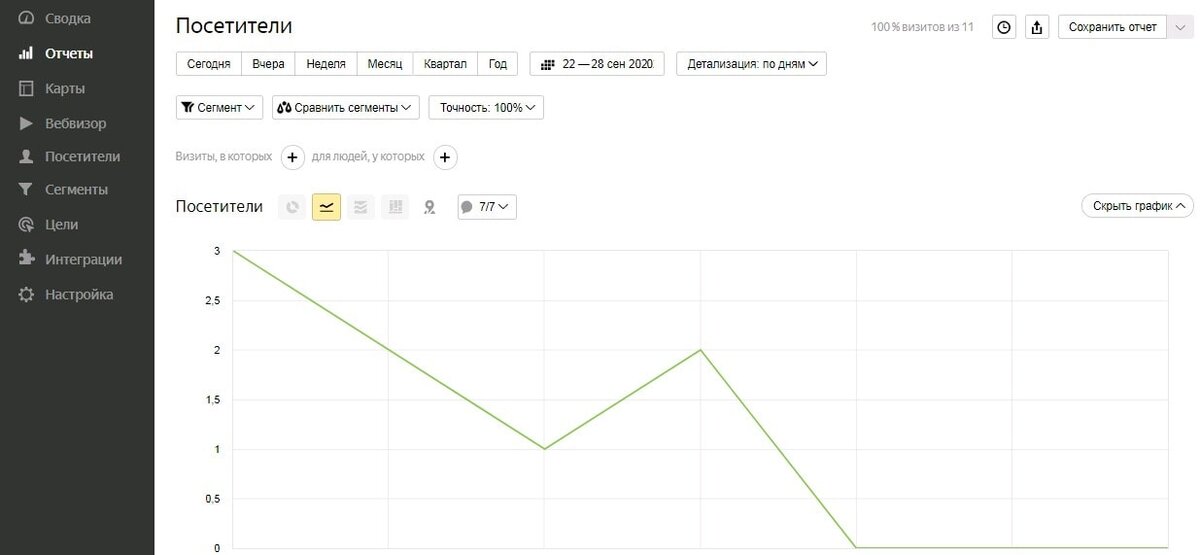Image resolution: width=1200 pixels, height=555 pixels.
Task: Open Интеграции in the sidebar
Action: tap(84, 259)
